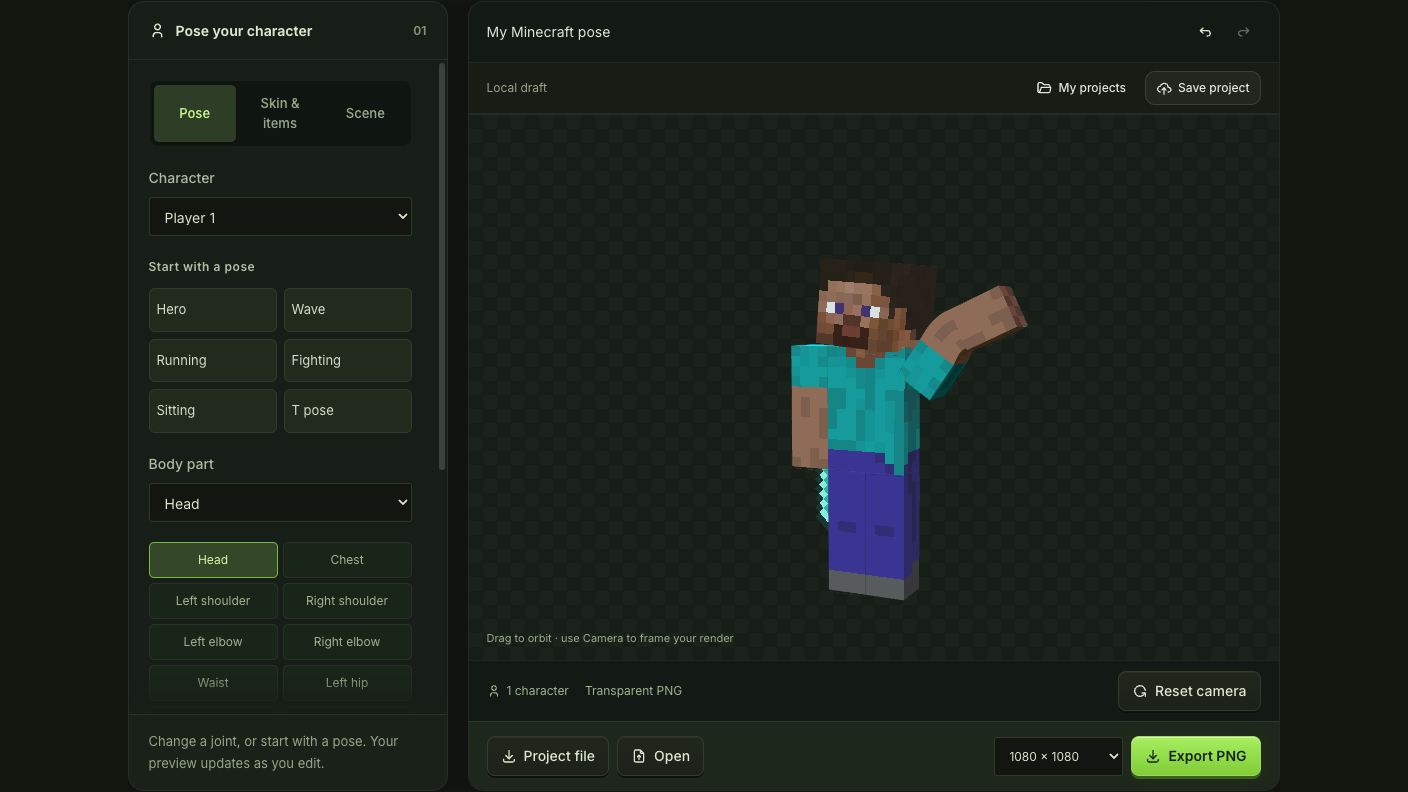
Task: Apply the Sitting pose preset
Action: [x=213, y=411]
